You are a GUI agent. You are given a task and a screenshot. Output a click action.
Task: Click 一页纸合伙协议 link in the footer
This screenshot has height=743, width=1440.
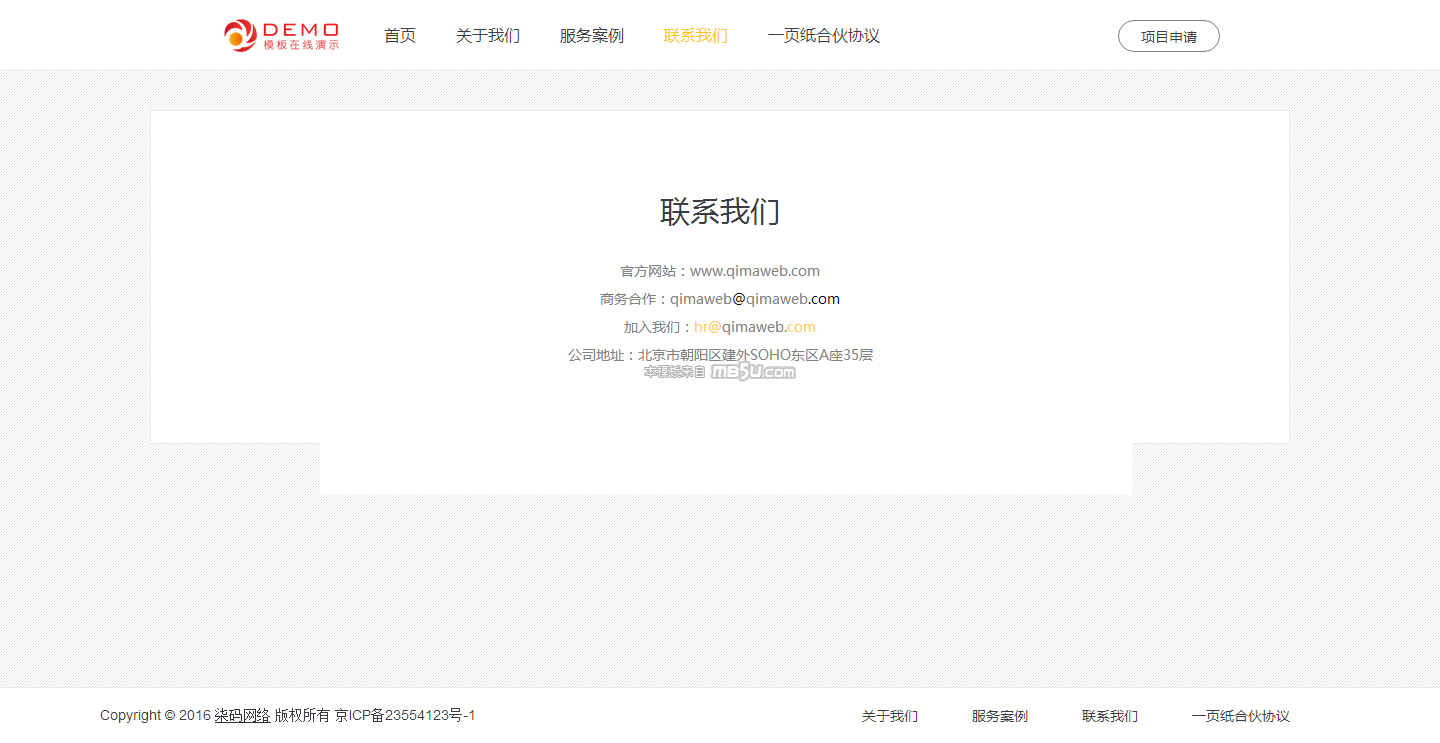pos(1241,716)
